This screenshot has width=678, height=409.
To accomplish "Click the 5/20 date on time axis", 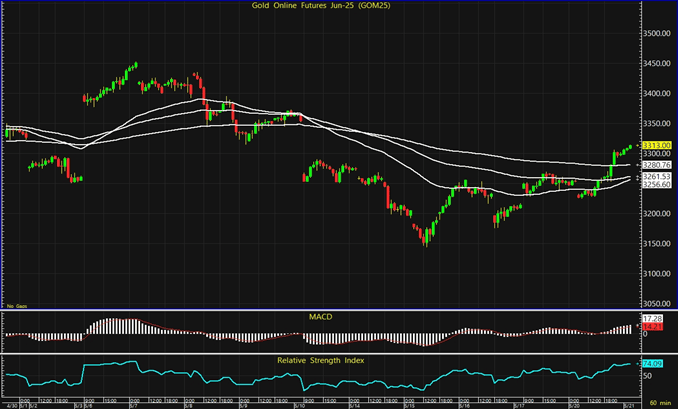I will 573,405.
